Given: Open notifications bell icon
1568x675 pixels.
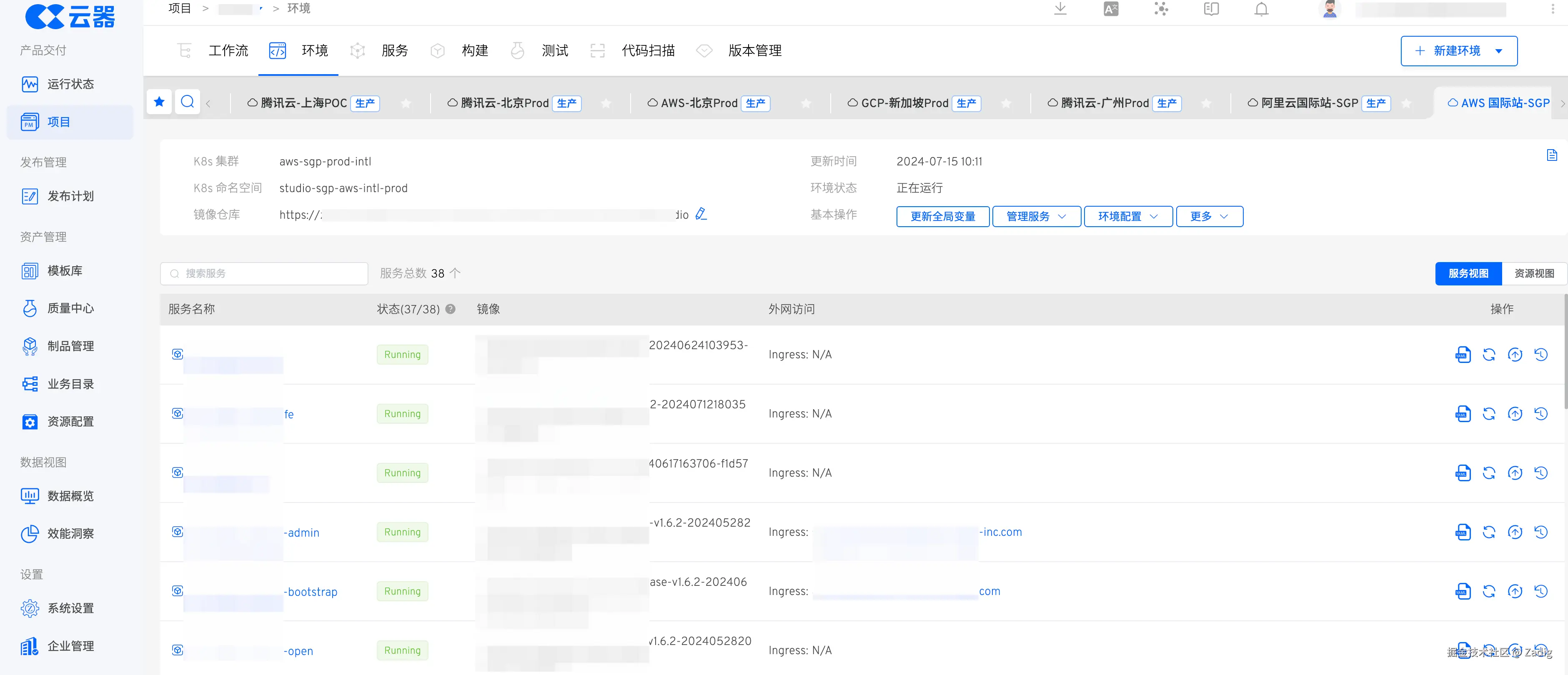Looking at the screenshot, I should (x=1261, y=8).
